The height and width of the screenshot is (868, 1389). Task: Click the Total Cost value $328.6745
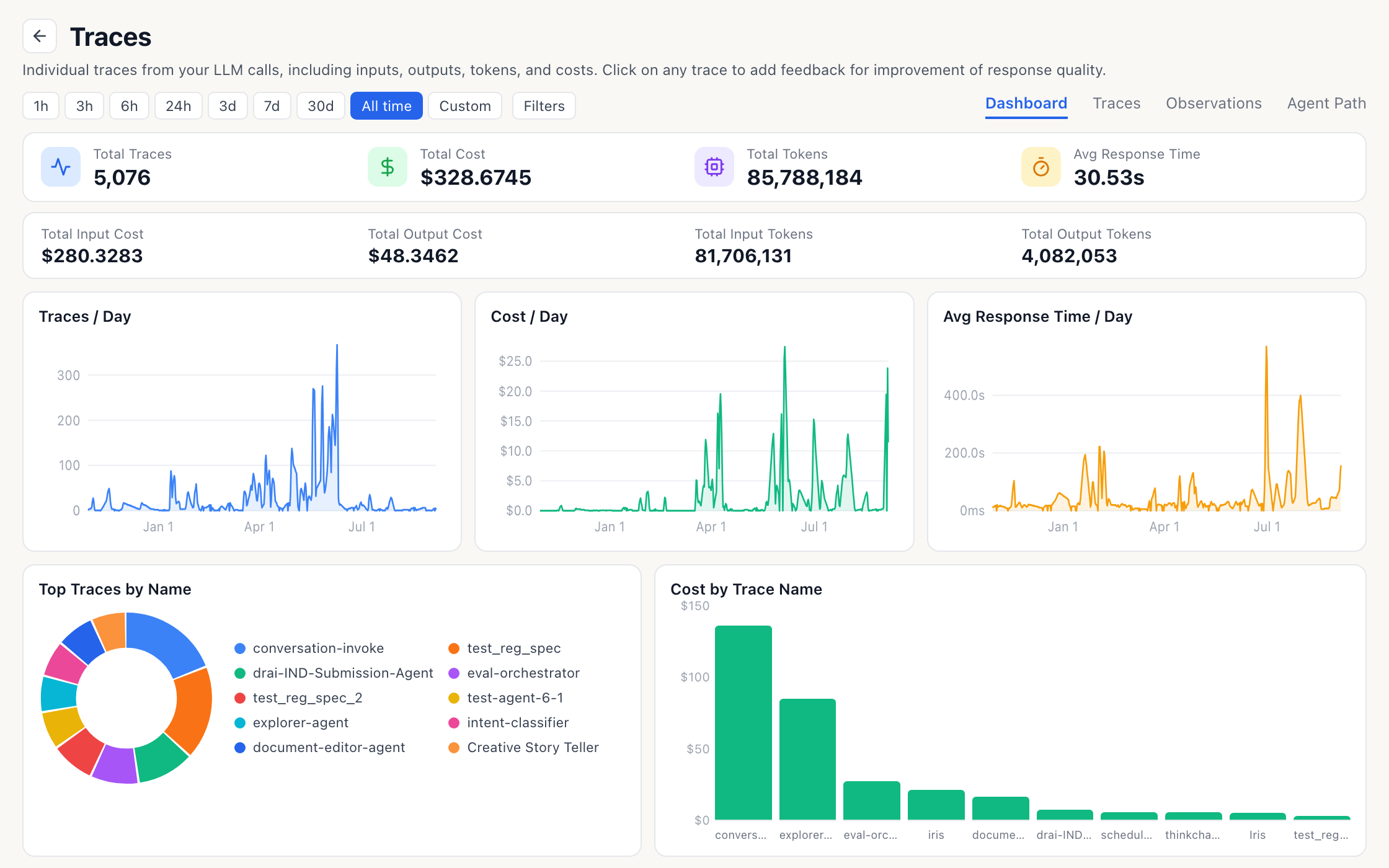pyautogui.click(x=476, y=178)
